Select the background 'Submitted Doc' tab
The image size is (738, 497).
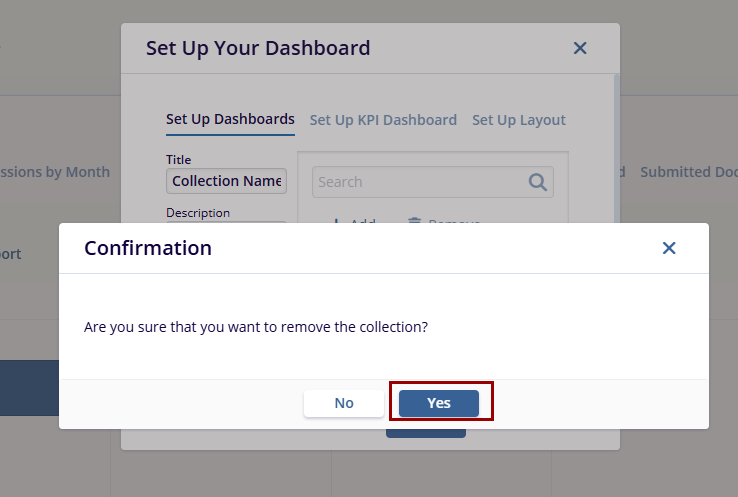(688, 172)
